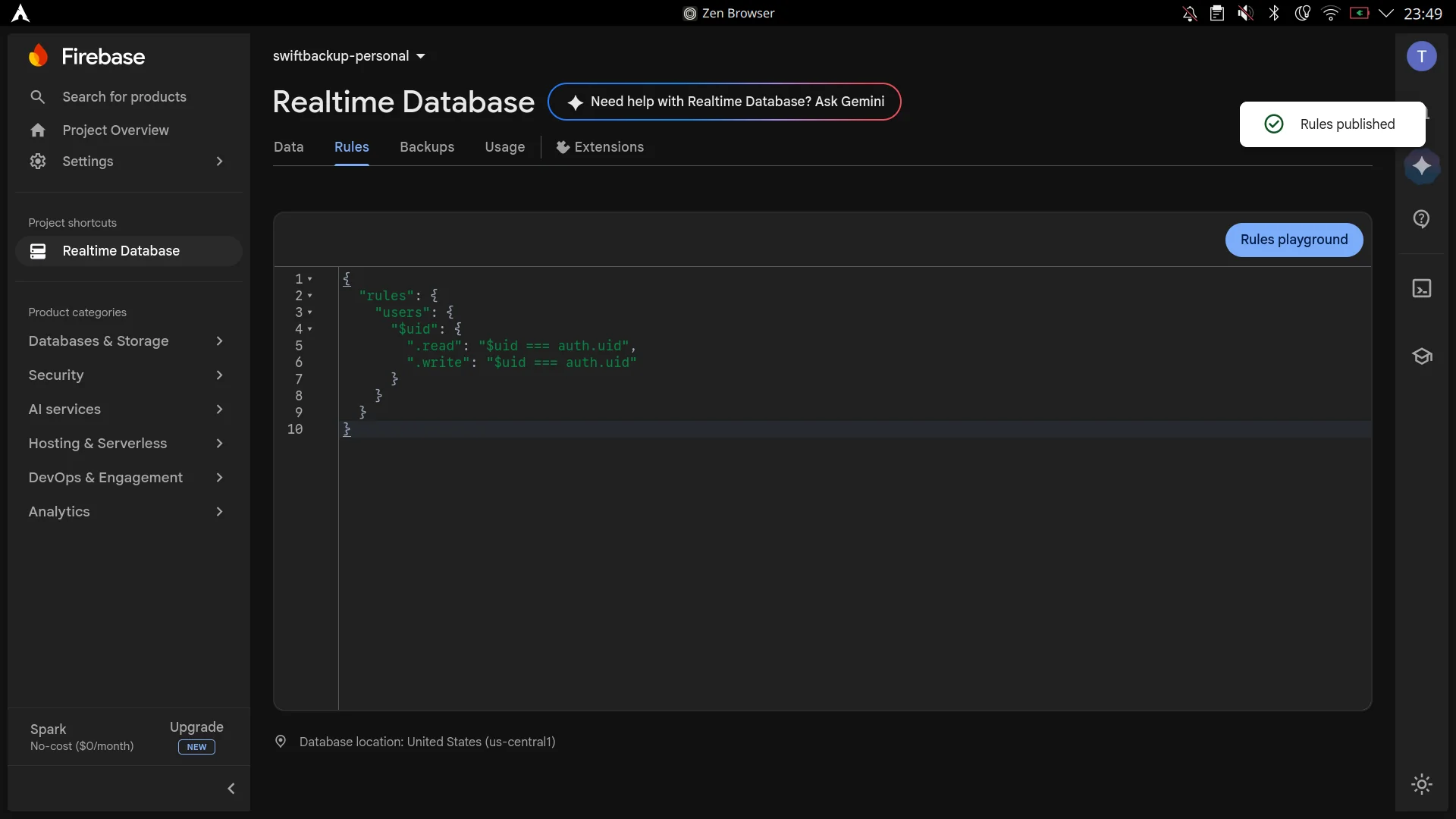Select the Rules tab
The width and height of the screenshot is (1456, 819).
pyautogui.click(x=352, y=147)
